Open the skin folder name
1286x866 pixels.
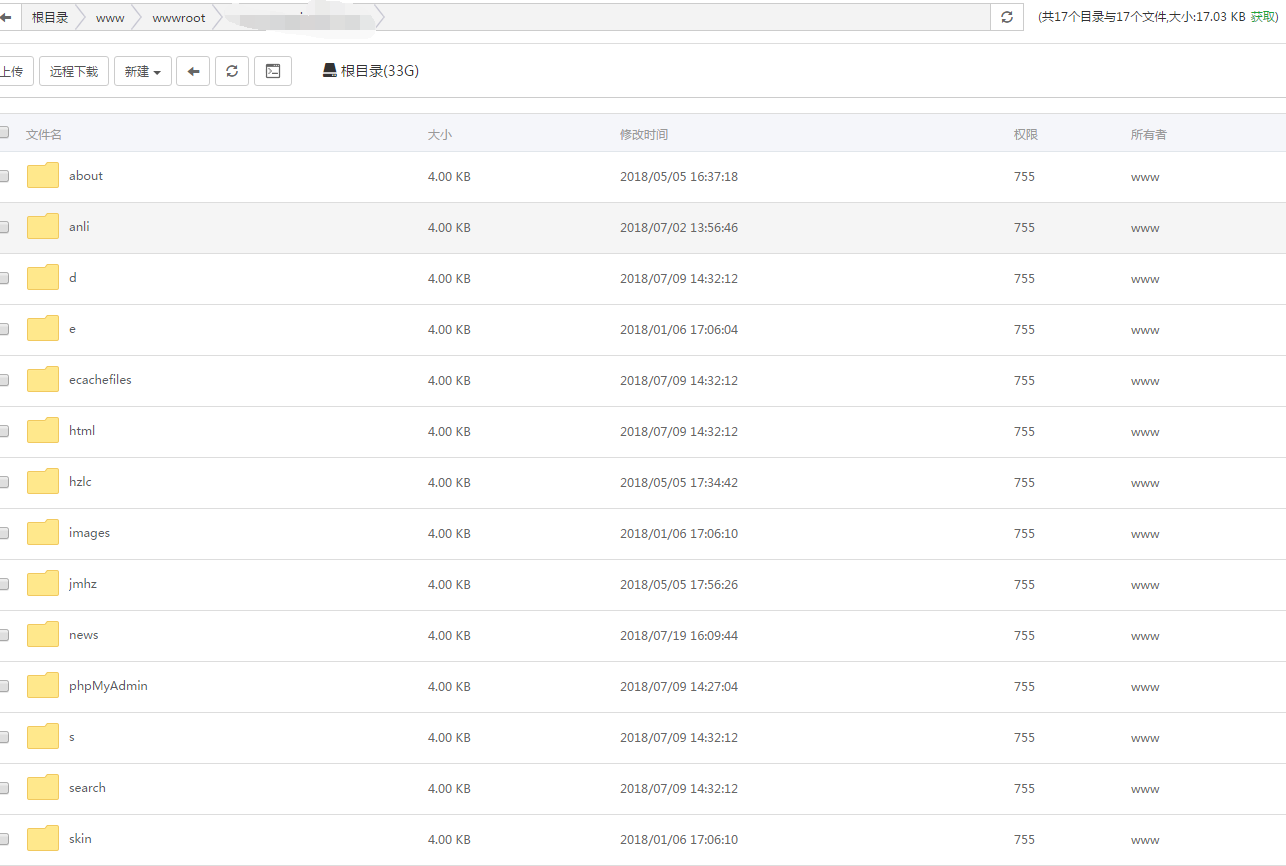pyautogui.click(x=80, y=839)
